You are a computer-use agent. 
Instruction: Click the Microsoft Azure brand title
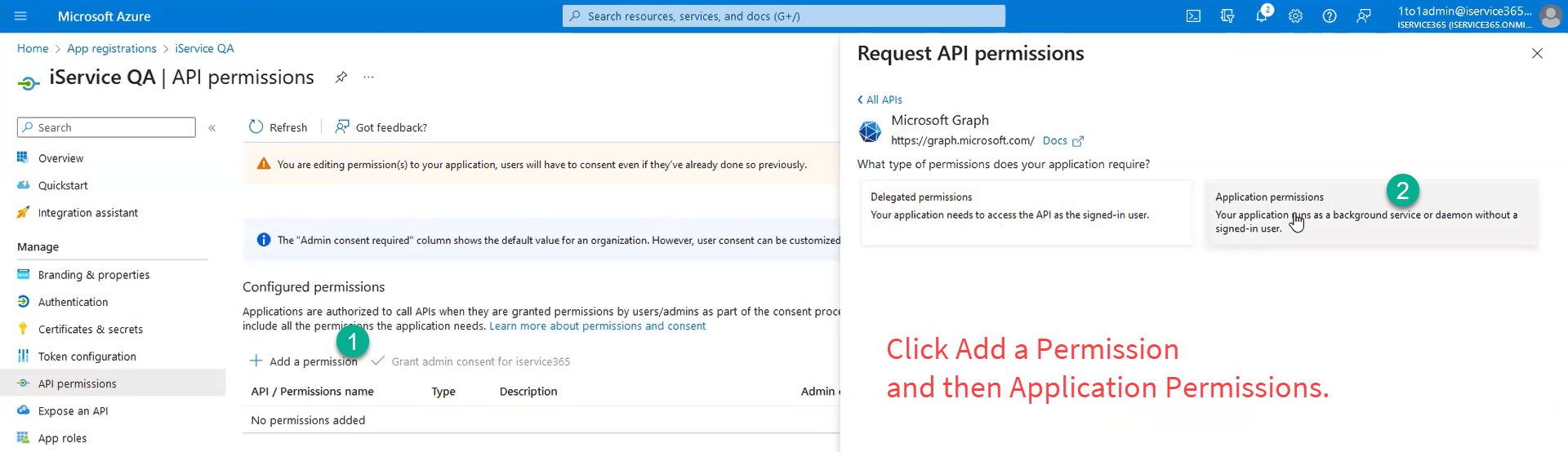104,16
